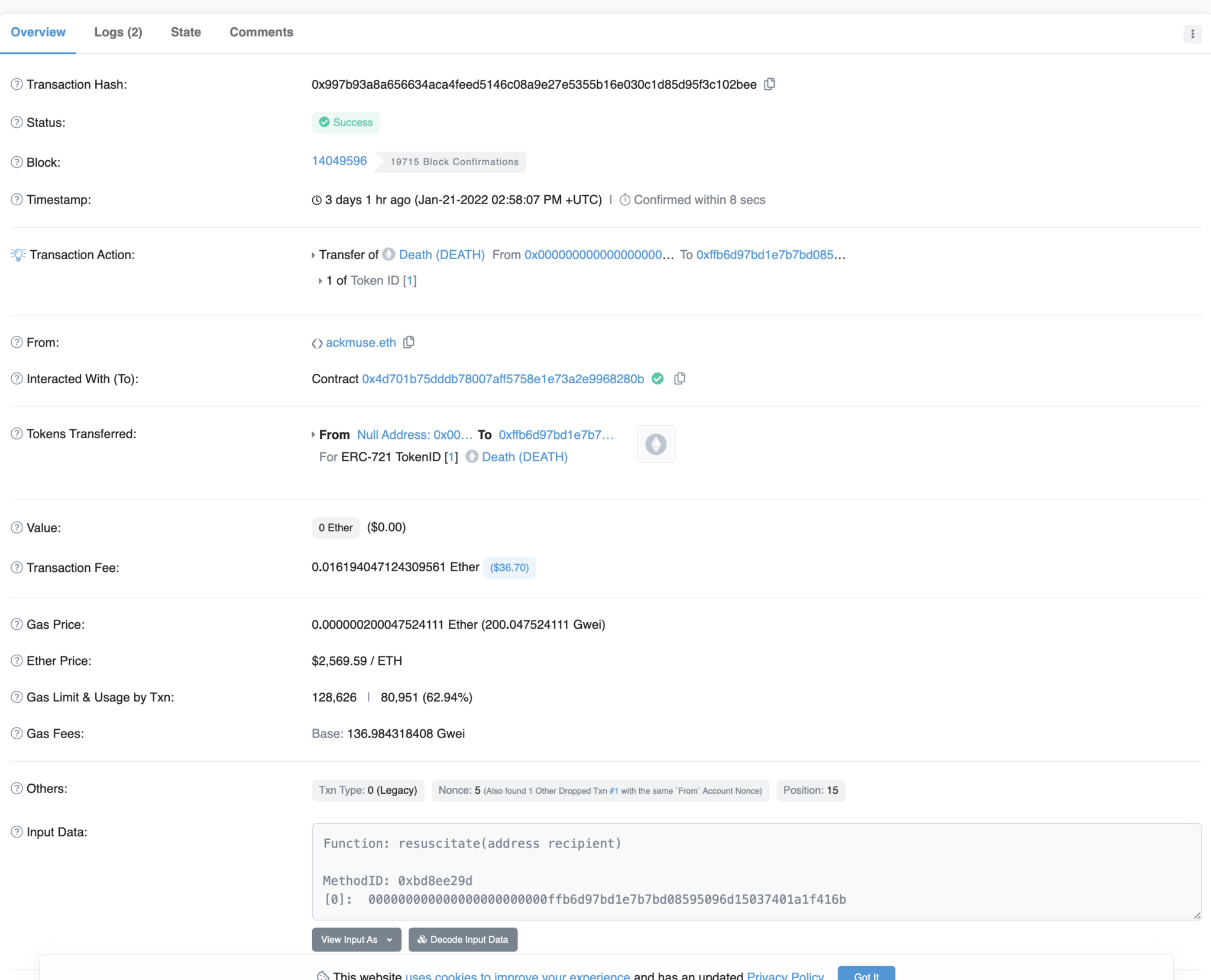The height and width of the screenshot is (980, 1211).
Task: Click the lightbulb Transaction Action icon
Action: (18, 255)
